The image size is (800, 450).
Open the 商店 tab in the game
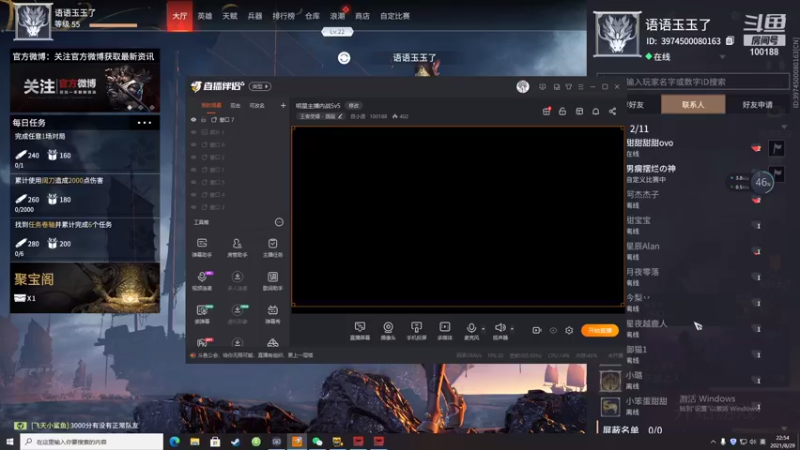tap(362, 16)
